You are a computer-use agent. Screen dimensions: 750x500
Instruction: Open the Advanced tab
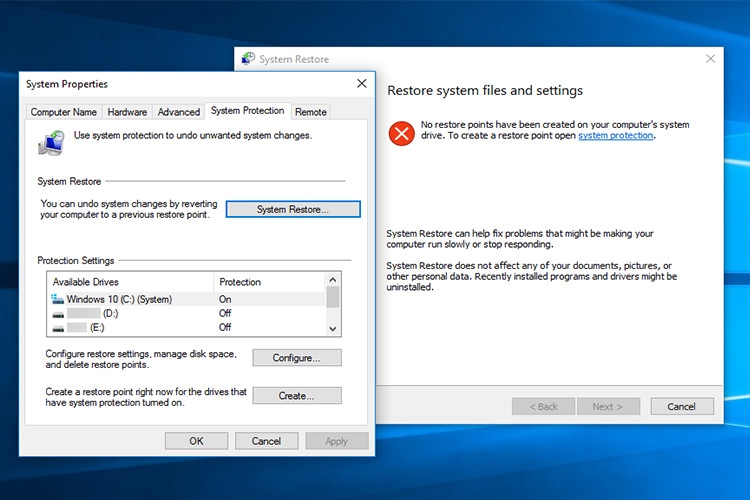click(x=179, y=112)
